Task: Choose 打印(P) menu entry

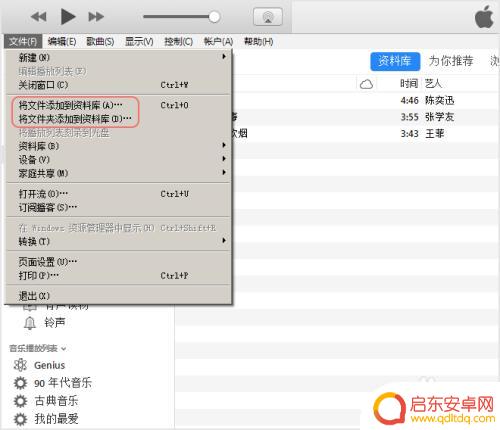Action: tap(119, 275)
